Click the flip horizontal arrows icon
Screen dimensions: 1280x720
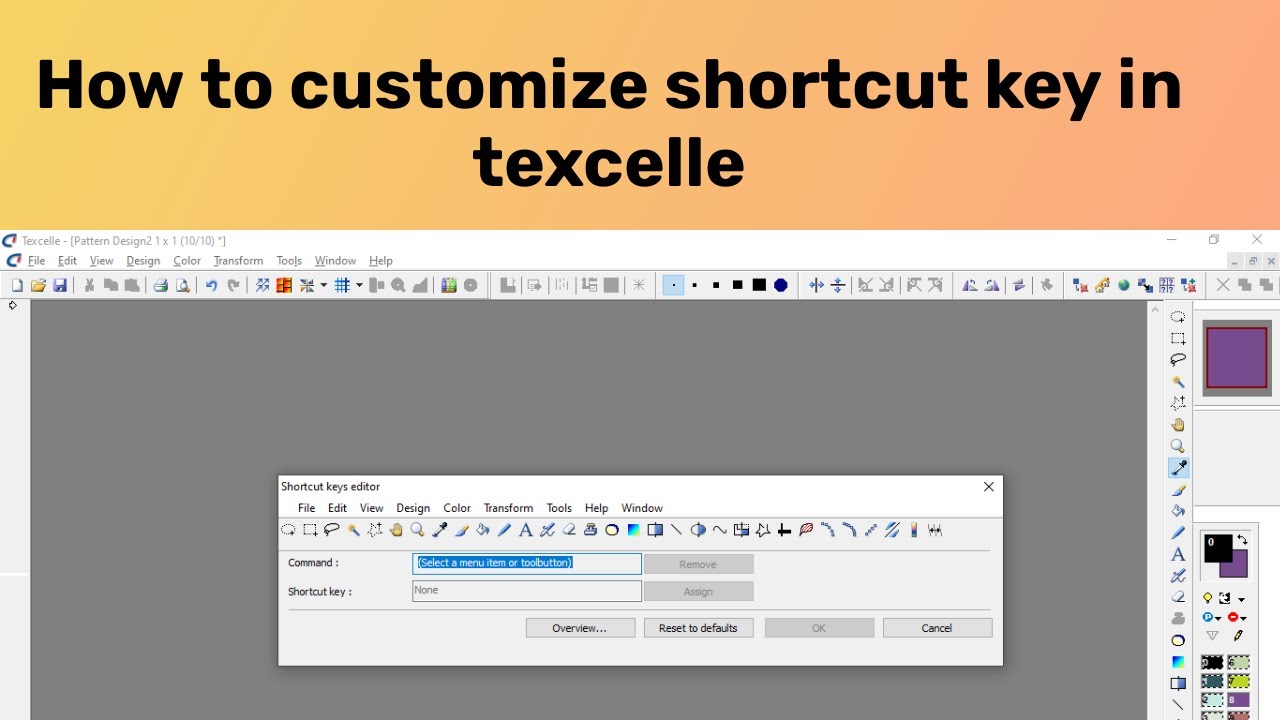pyautogui.click(x=816, y=285)
